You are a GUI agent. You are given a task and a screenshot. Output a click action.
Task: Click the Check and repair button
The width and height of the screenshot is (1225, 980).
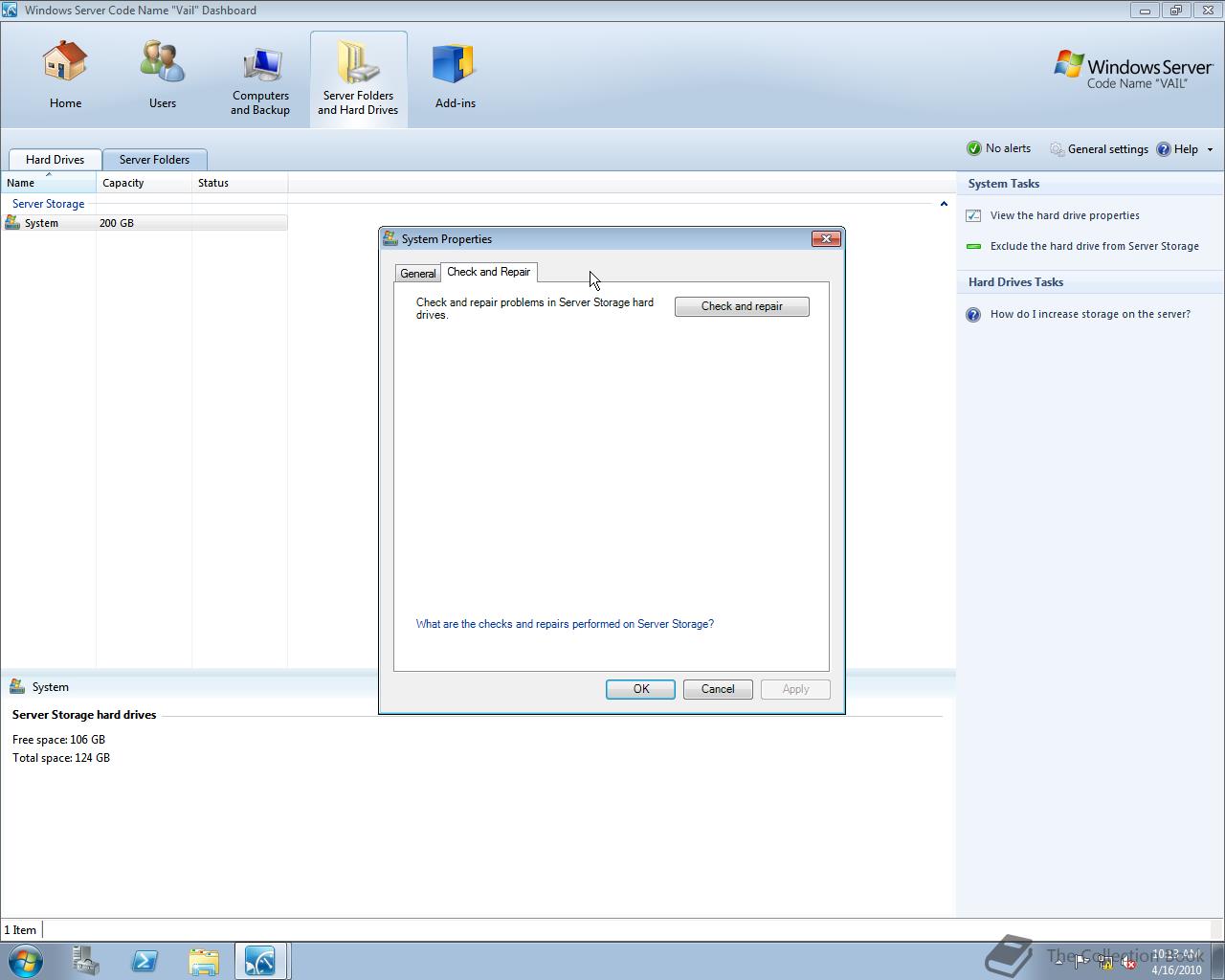click(742, 306)
